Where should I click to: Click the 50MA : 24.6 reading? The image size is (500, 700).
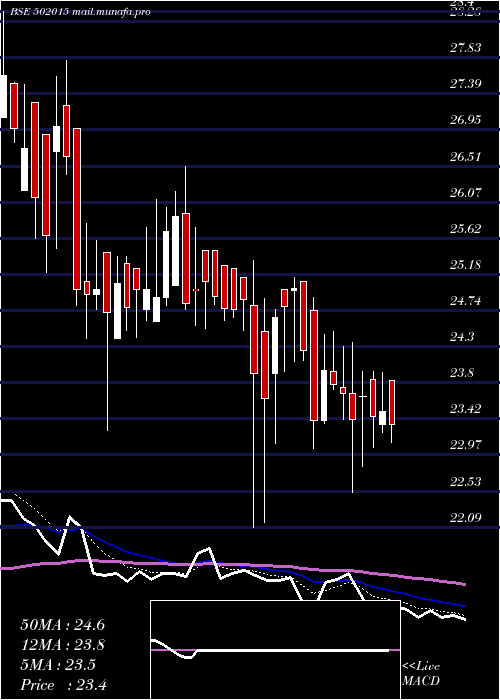tap(62, 625)
